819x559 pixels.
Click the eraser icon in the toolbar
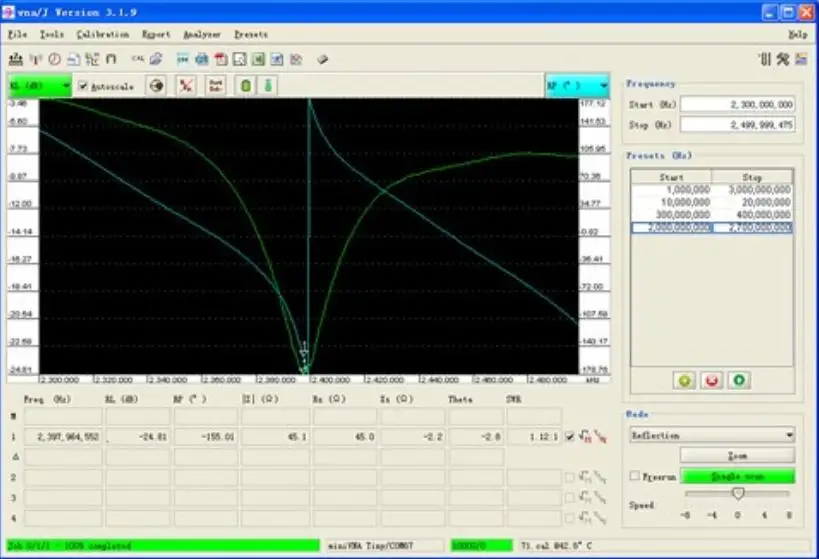click(x=322, y=59)
